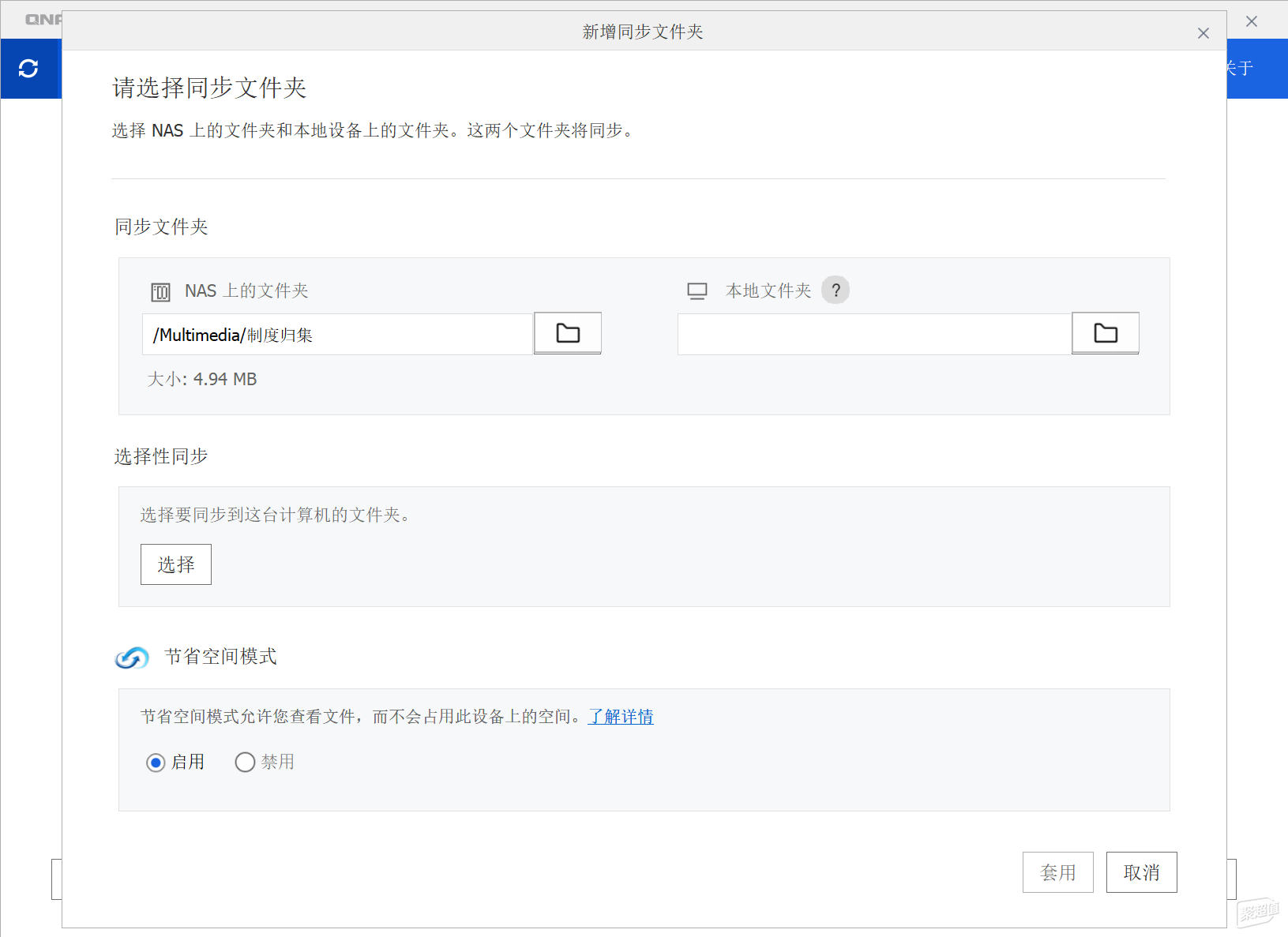Screen dimensions: 1288x937
Task: Enable space-saving mode (启用) radio
Action: [156, 763]
